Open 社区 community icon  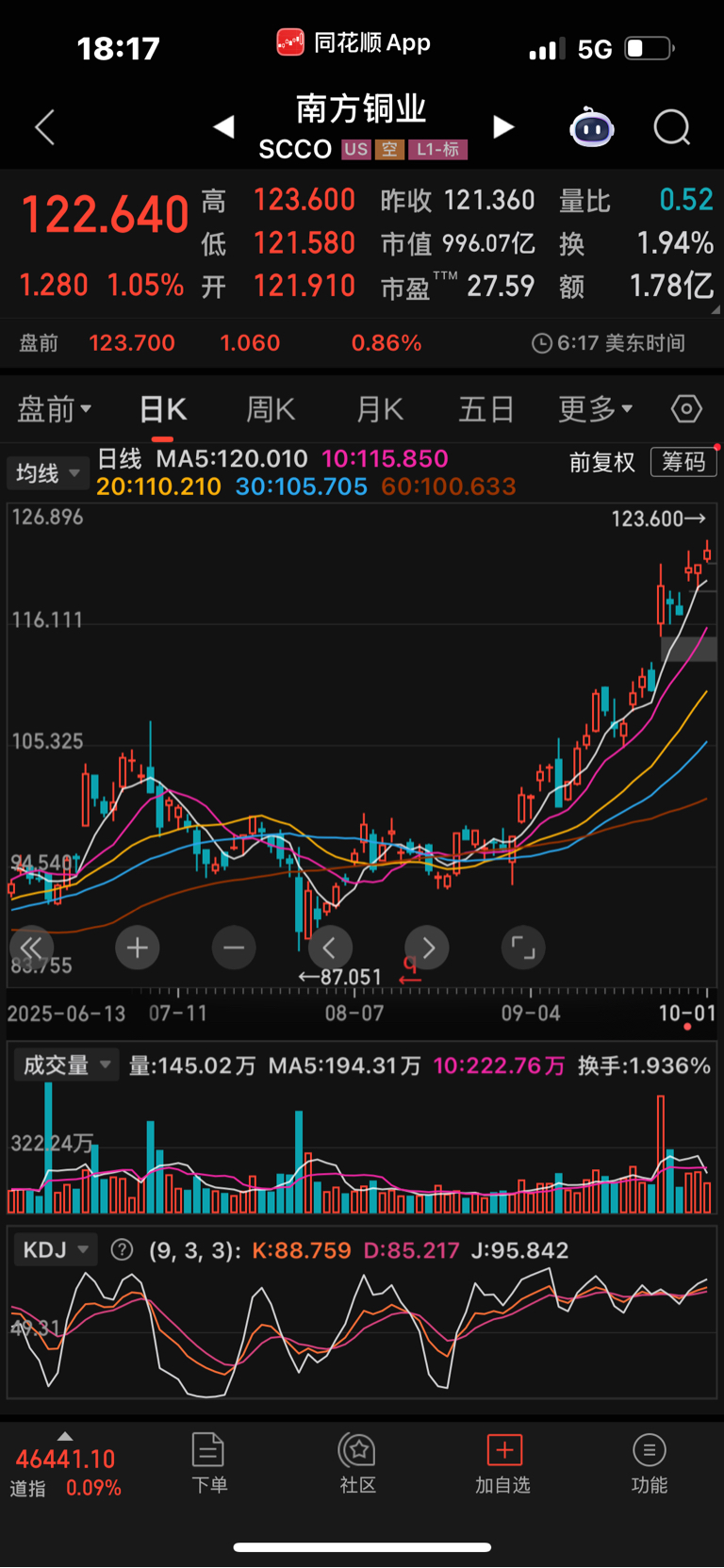point(357,1450)
